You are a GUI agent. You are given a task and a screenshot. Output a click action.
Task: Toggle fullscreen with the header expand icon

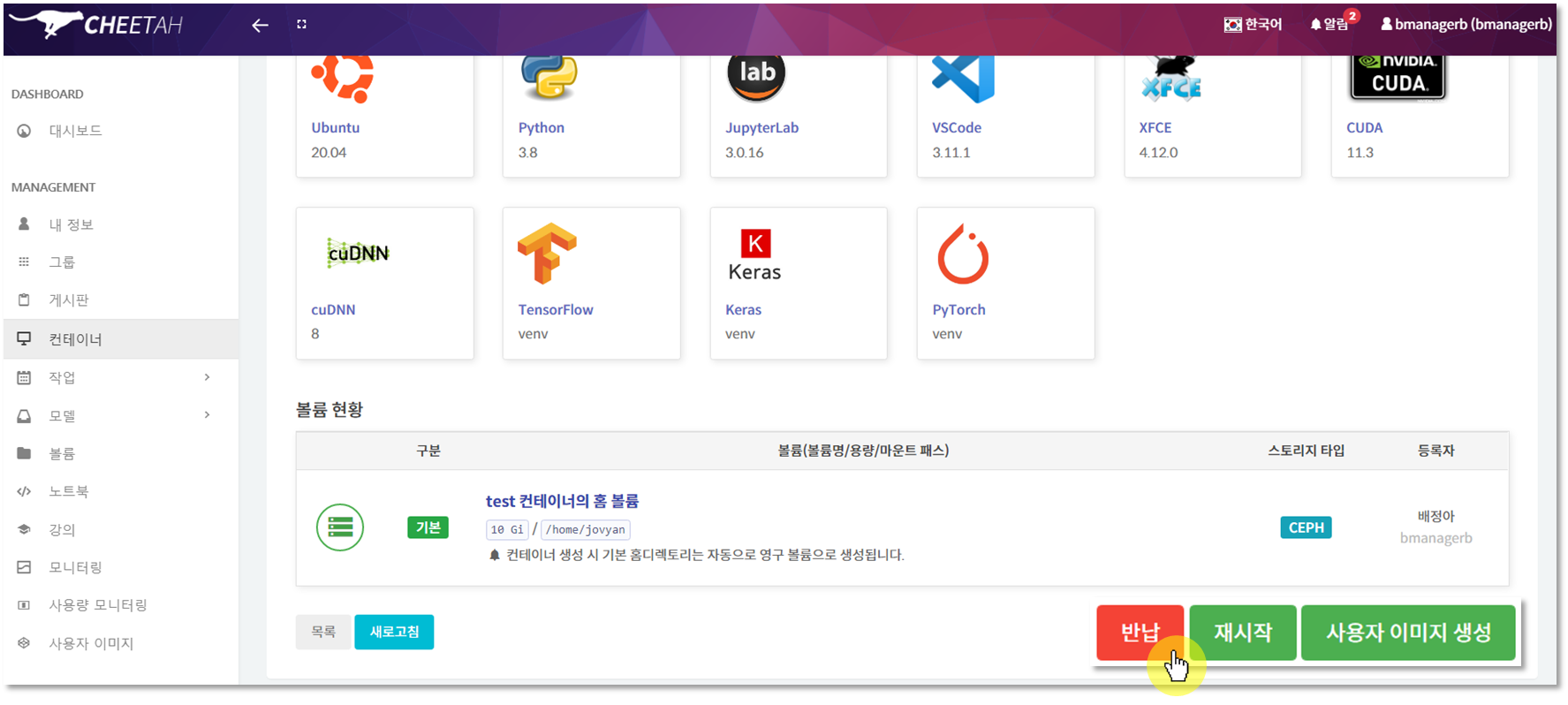coord(302,25)
